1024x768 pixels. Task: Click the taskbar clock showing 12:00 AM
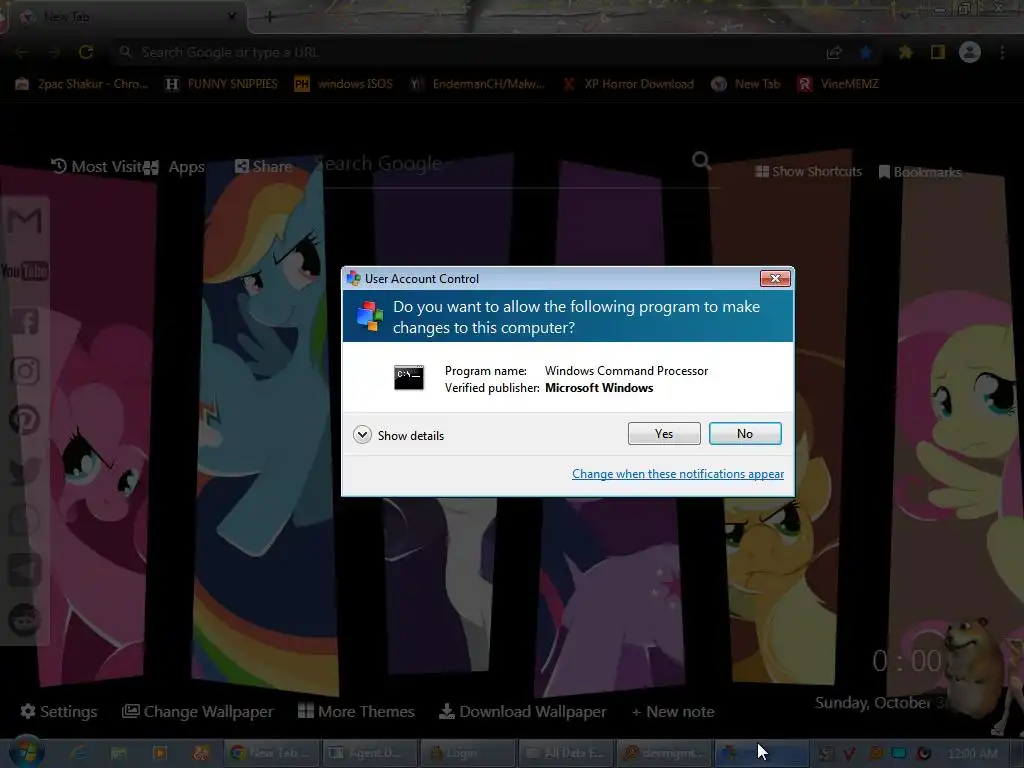(x=972, y=754)
